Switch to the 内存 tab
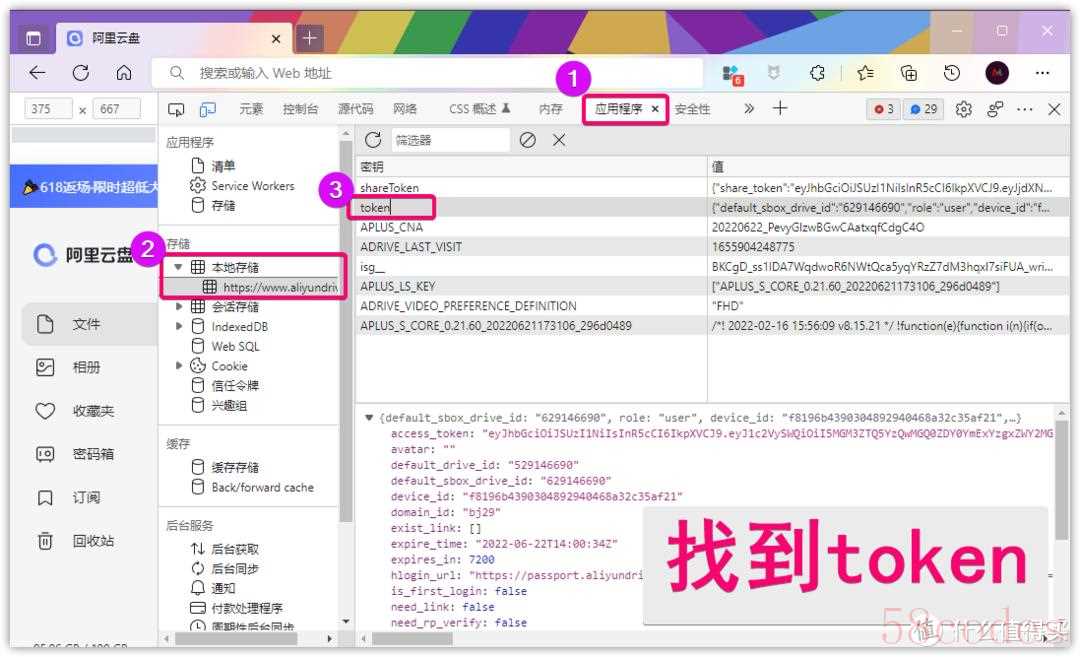 click(551, 109)
